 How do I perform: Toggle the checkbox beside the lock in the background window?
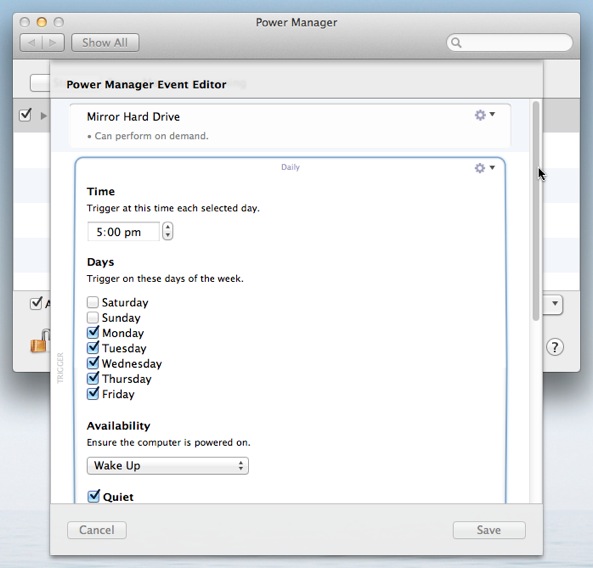(x=36, y=303)
